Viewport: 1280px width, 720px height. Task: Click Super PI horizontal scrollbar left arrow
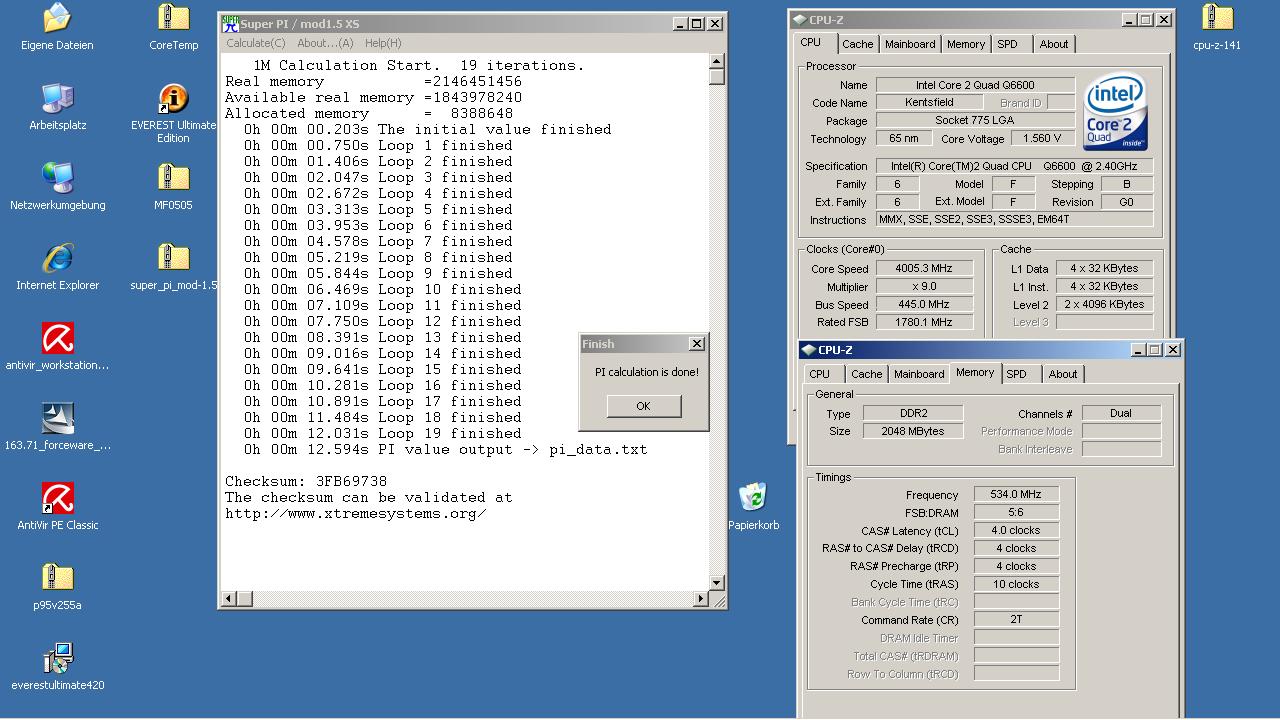coord(229,599)
